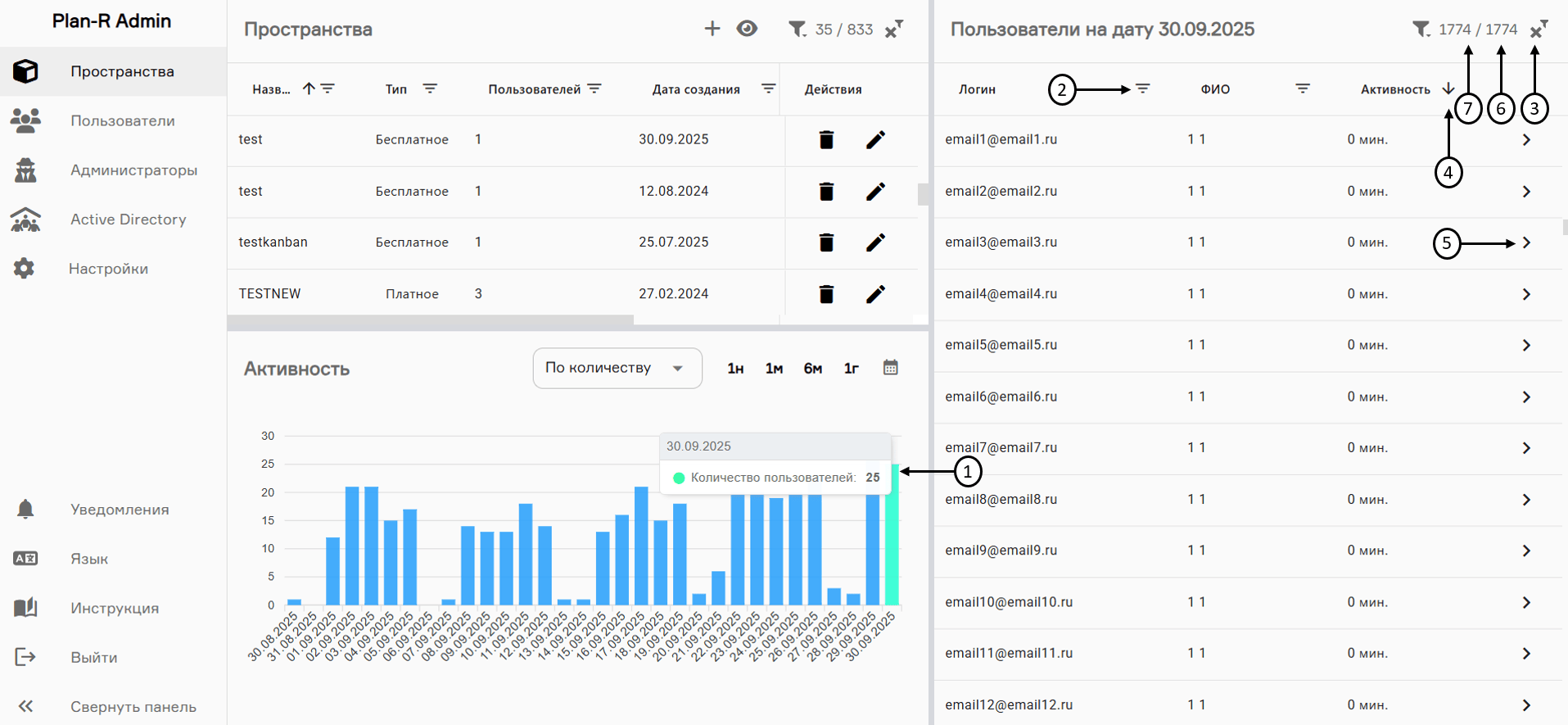Expand the email8@email8.ru user row
This screenshot has height=725, width=1568.
point(1526,500)
